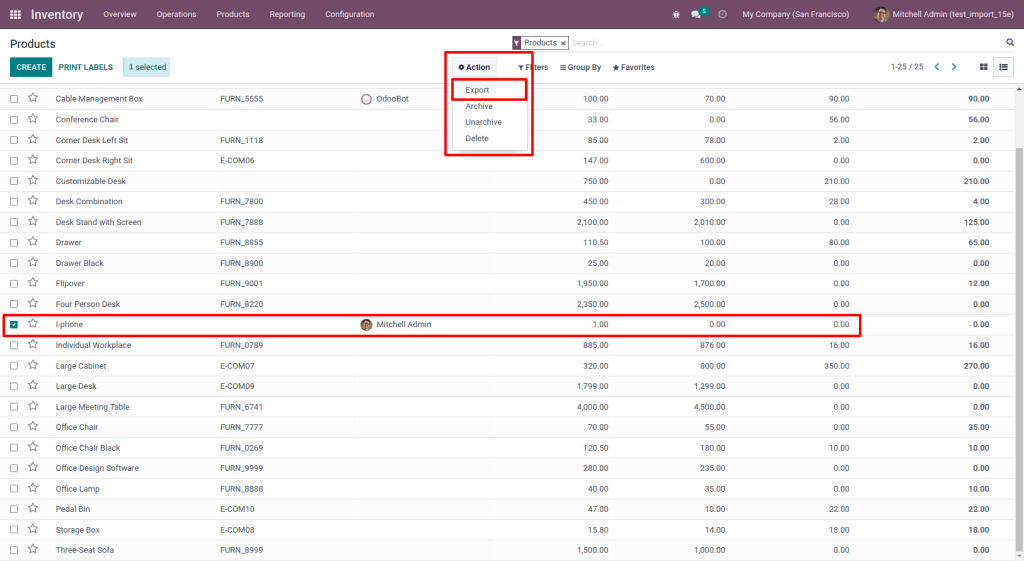Image resolution: width=1024 pixels, height=561 pixels.
Task: Click the Search input field
Action: [784, 42]
